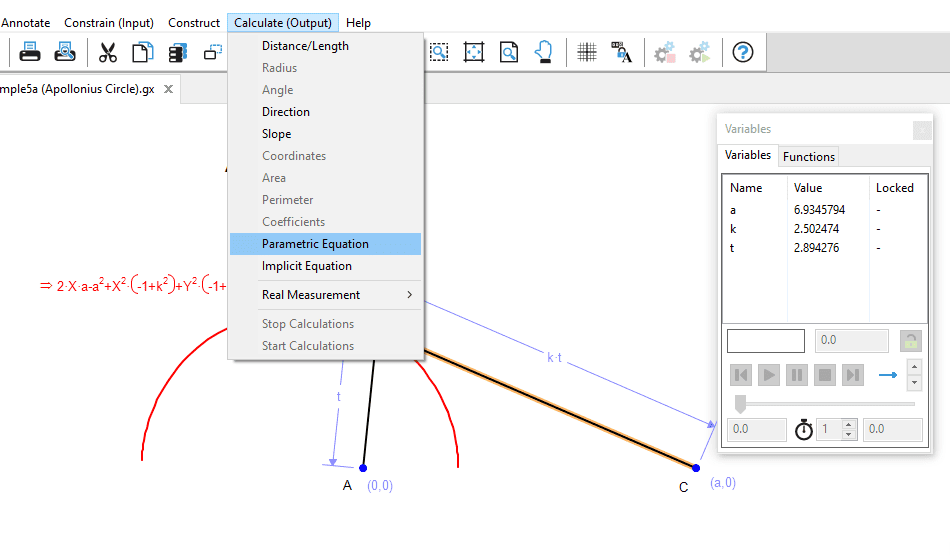
Task: Select Parametric Equation menu entry
Action: tap(325, 244)
